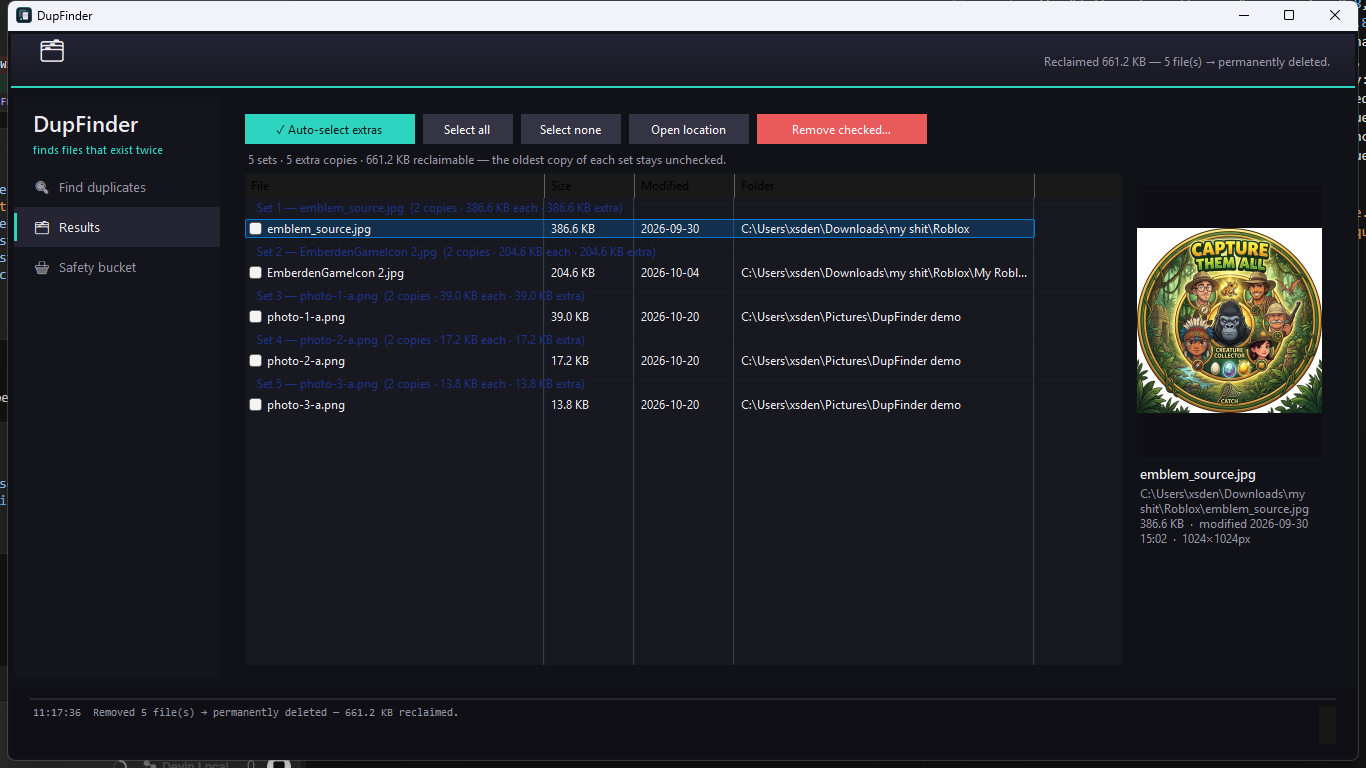The width and height of the screenshot is (1366, 768).
Task: Click the DupFinder app icon in the title bar
Action: pyautogui.click(x=24, y=15)
